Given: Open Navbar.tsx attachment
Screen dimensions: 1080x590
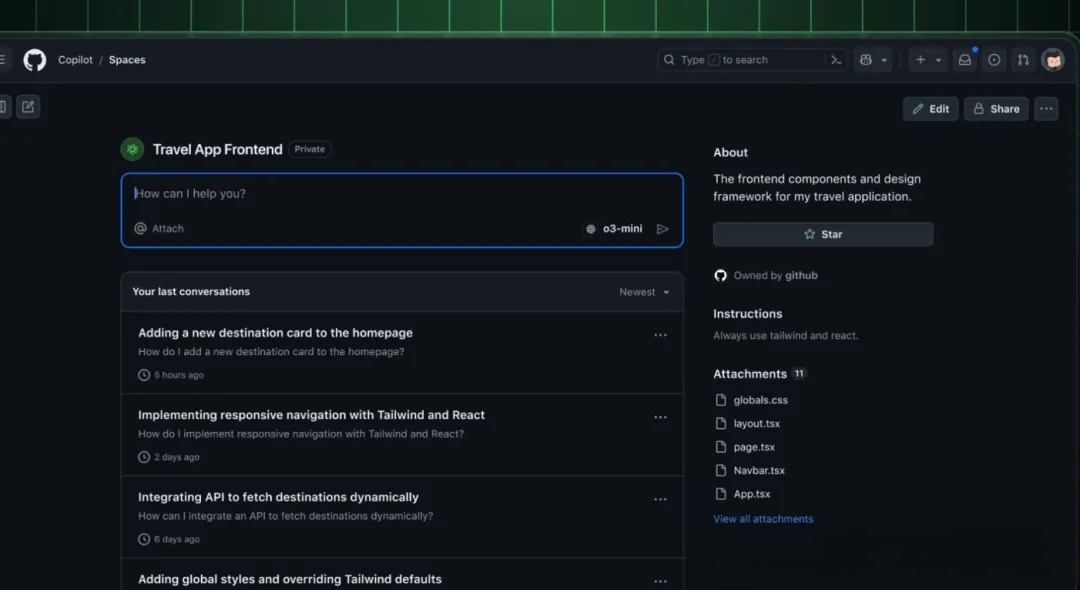Looking at the screenshot, I should pyautogui.click(x=759, y=470).
